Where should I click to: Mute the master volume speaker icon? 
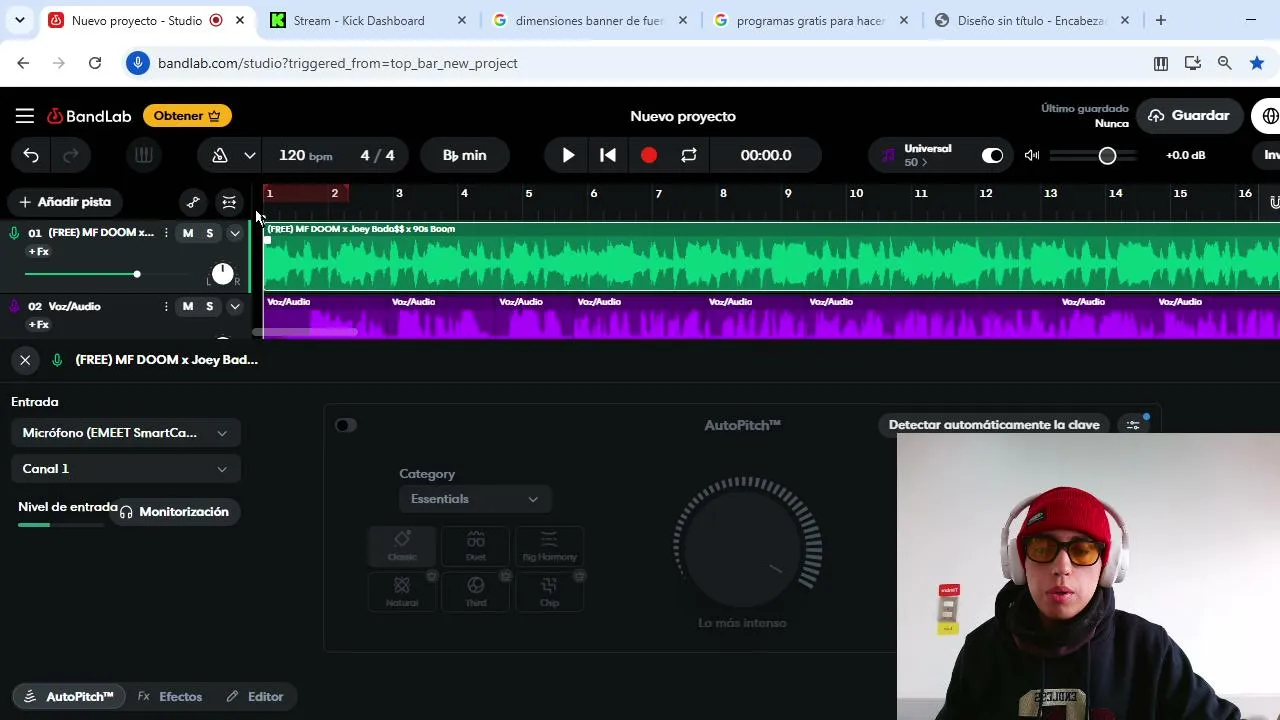[x=1032, y=155]
